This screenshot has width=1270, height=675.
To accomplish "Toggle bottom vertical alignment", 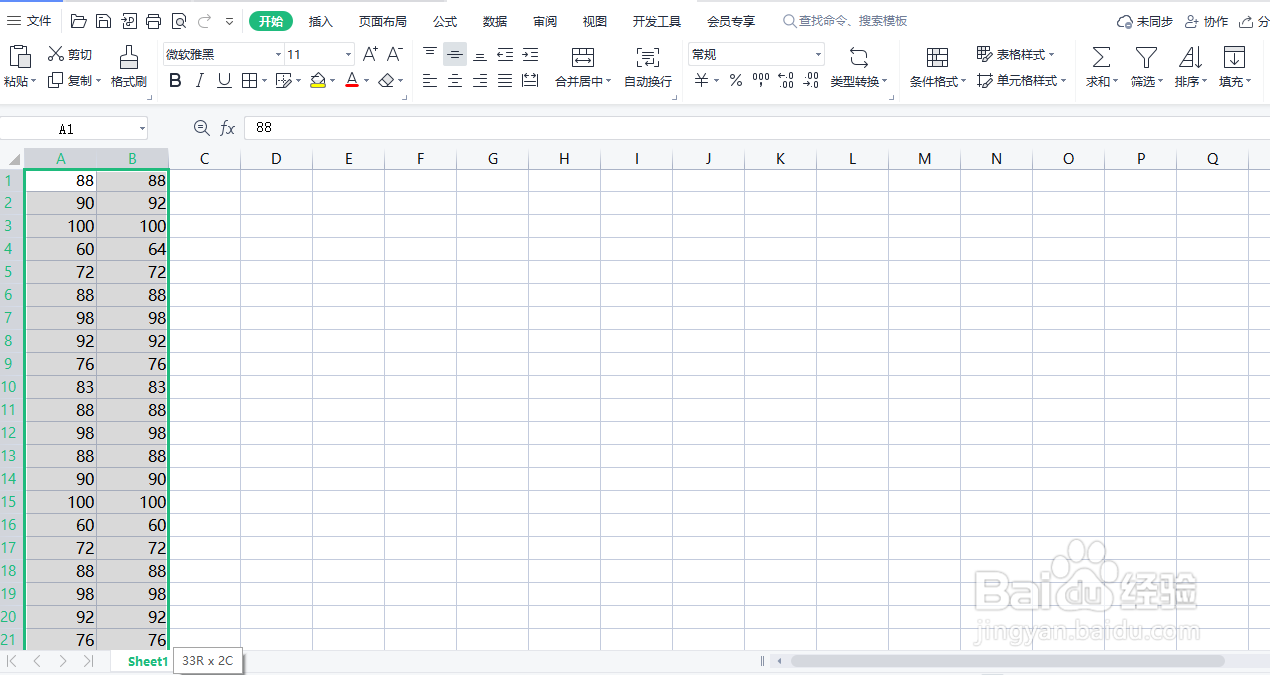I will click(480, 54).
